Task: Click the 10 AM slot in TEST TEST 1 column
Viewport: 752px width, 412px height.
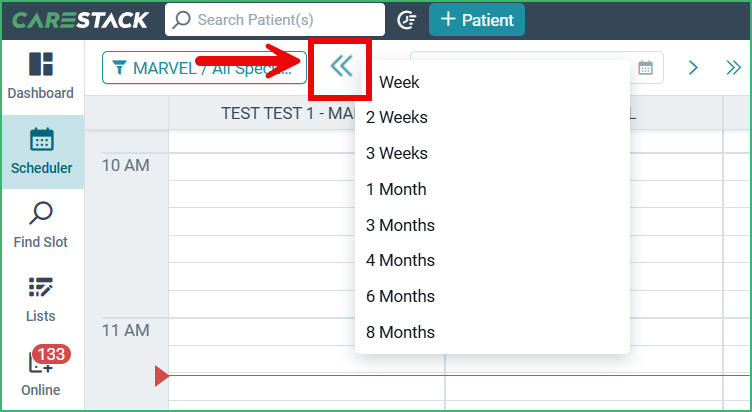Action: [x=261, y=166]
